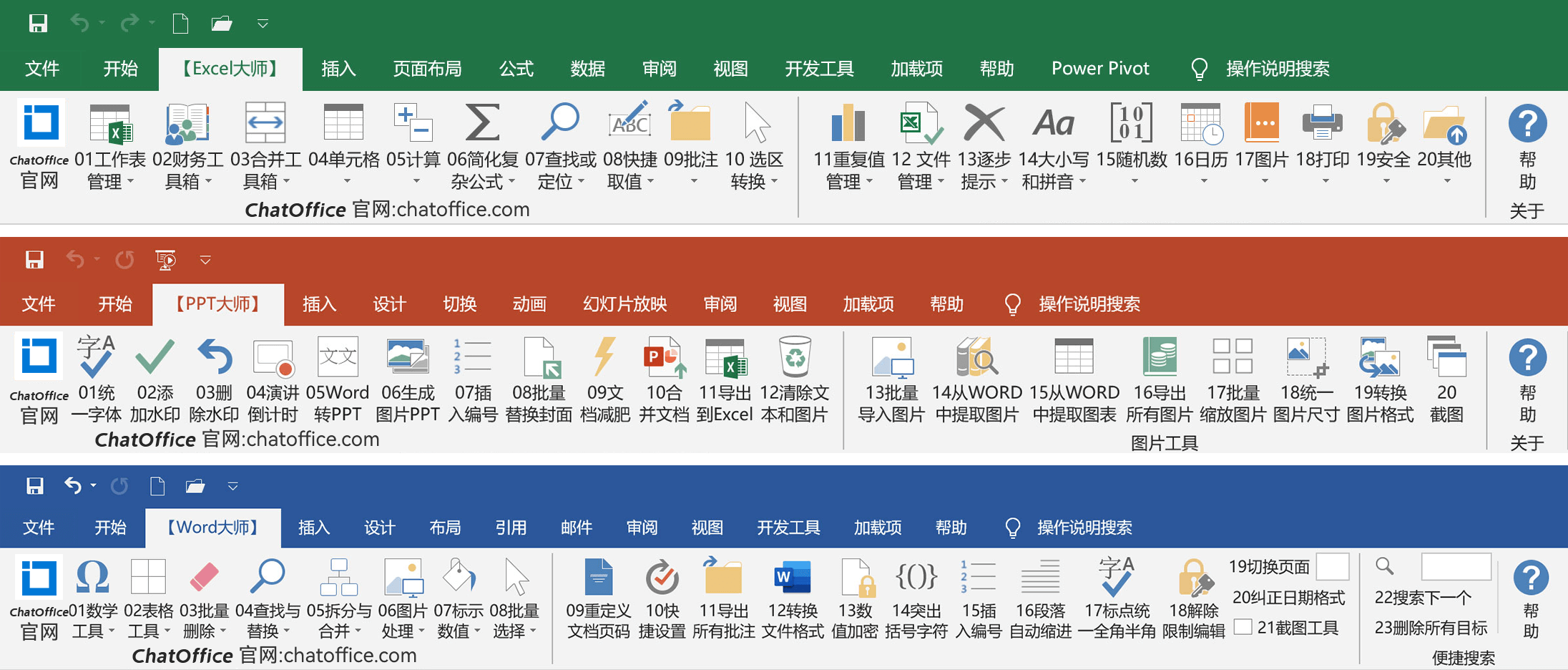
Task: Click the ChatOffice 官网 icon in Excel ribbon
Action: click(40, 122)
